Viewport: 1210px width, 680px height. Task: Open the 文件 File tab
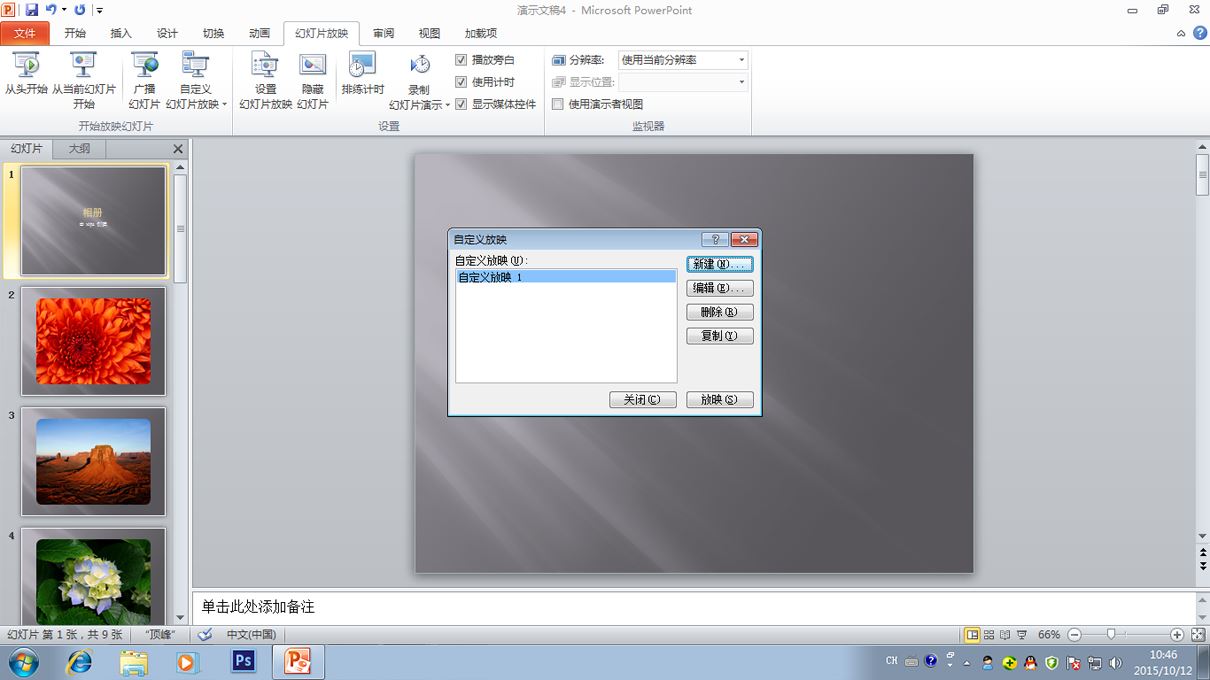(x=24, y=33)
